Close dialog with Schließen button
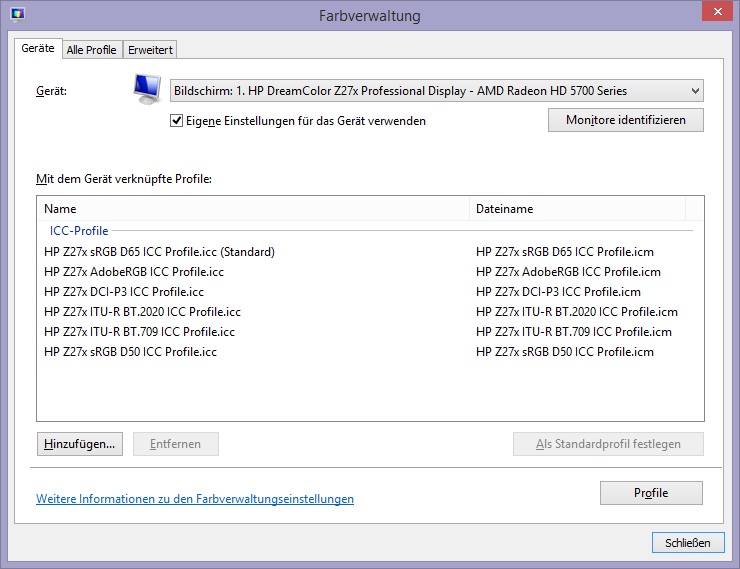 coord(687,543)
